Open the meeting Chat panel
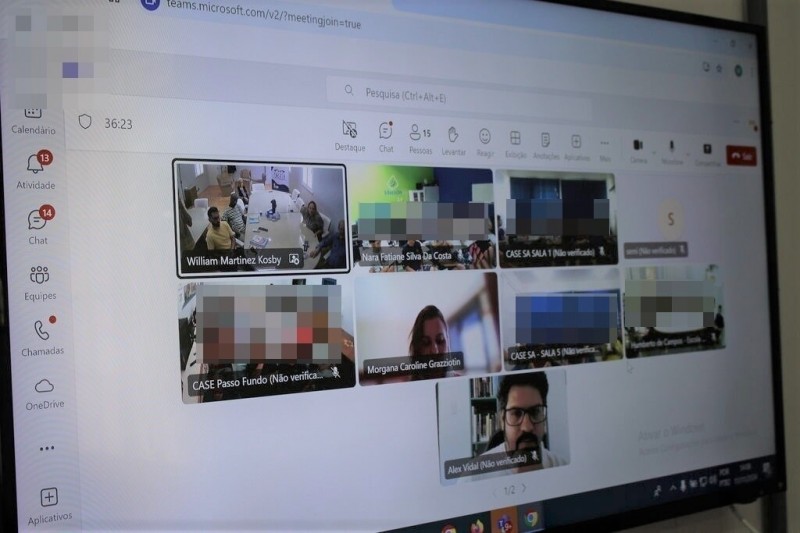The width and height of the screenshot is (800, 533). pos(386,137)
